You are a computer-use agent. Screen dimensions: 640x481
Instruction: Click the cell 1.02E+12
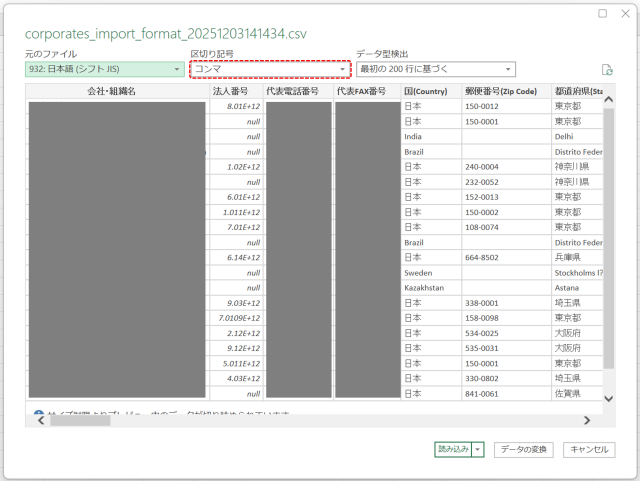pyautogui.click(x=236, y=167)
